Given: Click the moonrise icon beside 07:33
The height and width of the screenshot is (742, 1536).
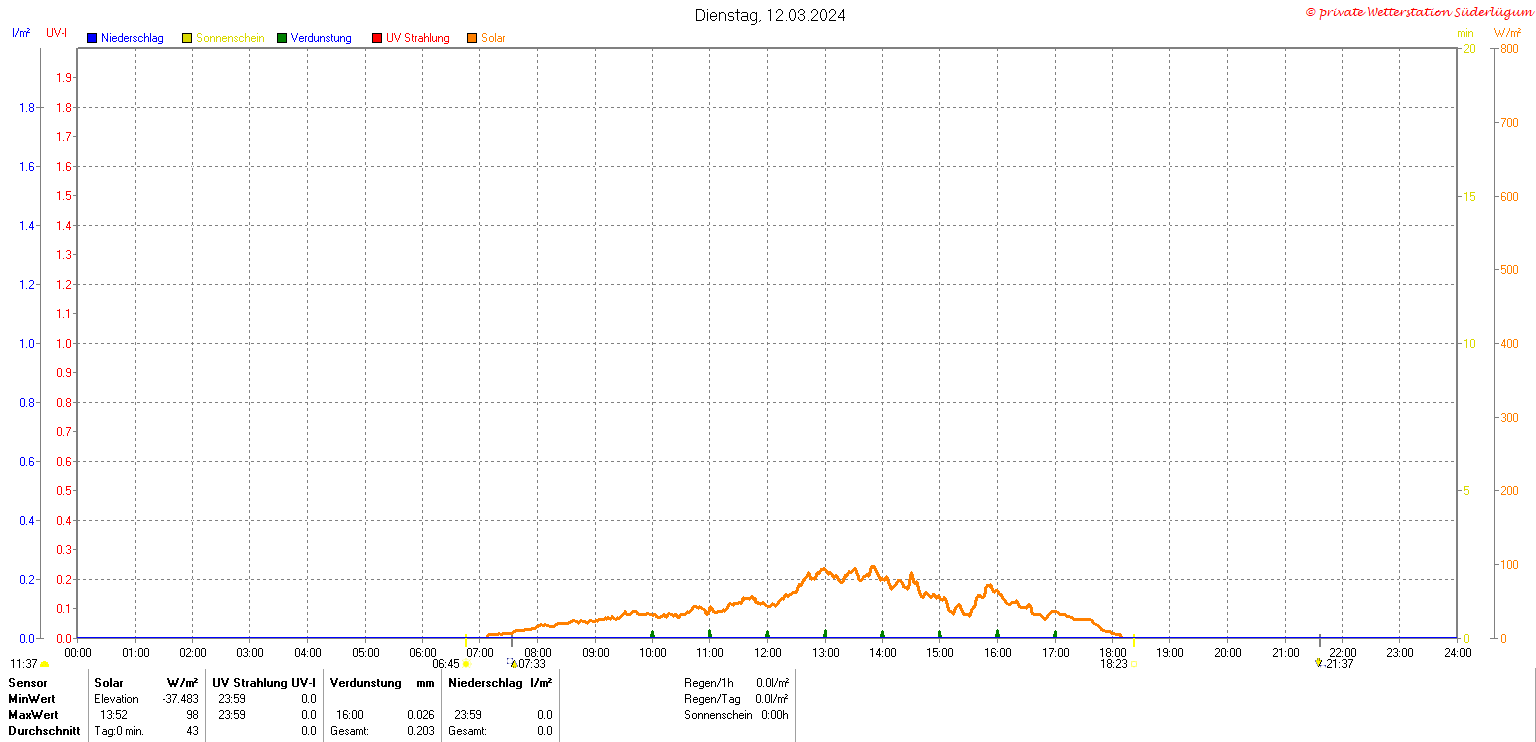Looking at the screenshot, I should (x=514, y=664).
